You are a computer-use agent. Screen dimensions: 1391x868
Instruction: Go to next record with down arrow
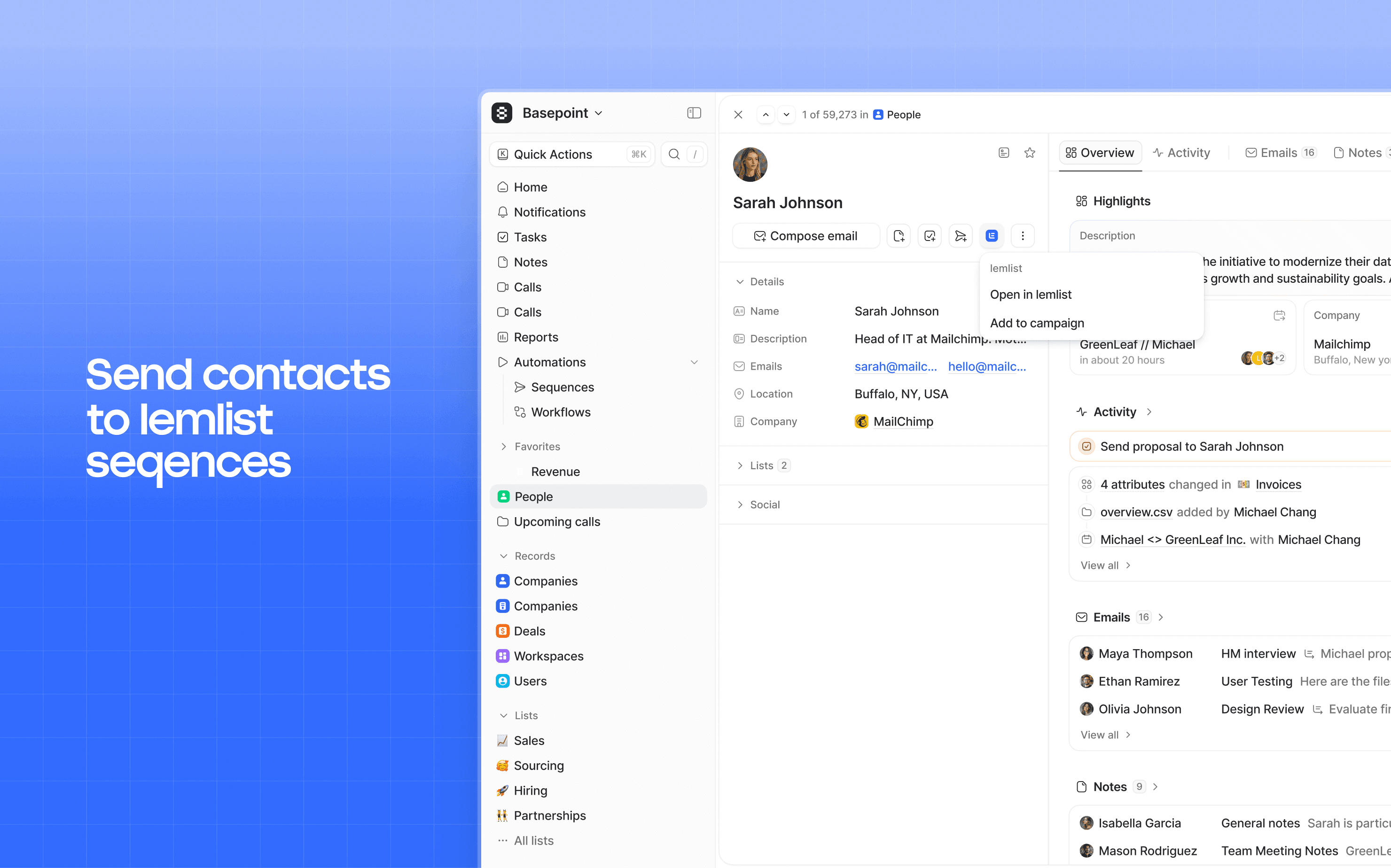786,115
